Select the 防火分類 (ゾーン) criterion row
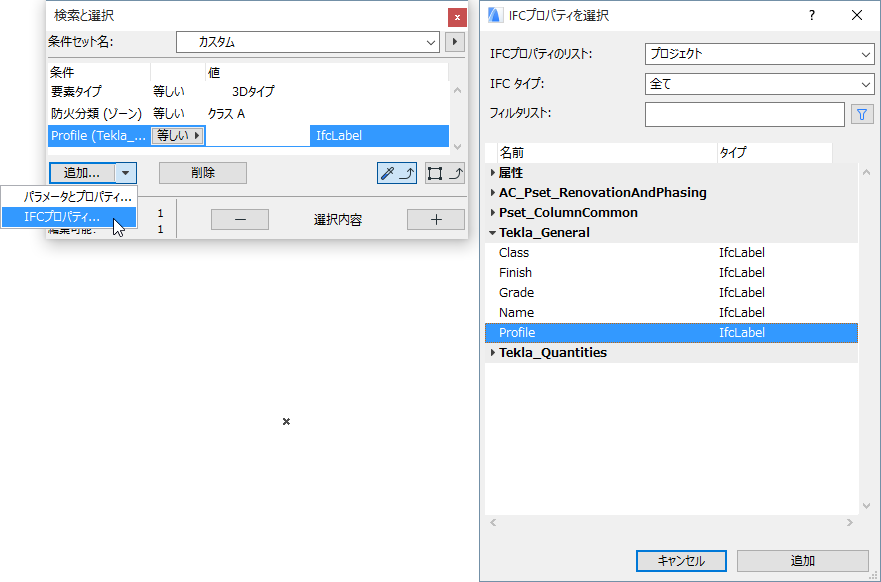This screenshot has width=881, height=582. pyautogui.click(x=248, y=114)
